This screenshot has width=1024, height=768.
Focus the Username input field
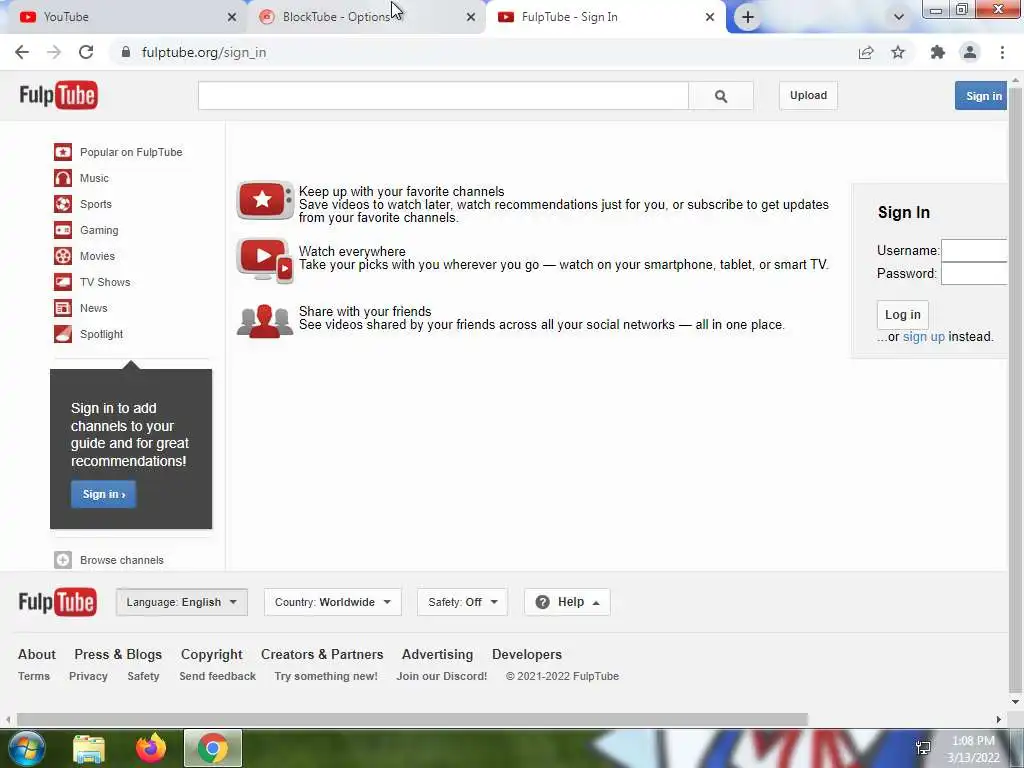click(x=974, y=250)
